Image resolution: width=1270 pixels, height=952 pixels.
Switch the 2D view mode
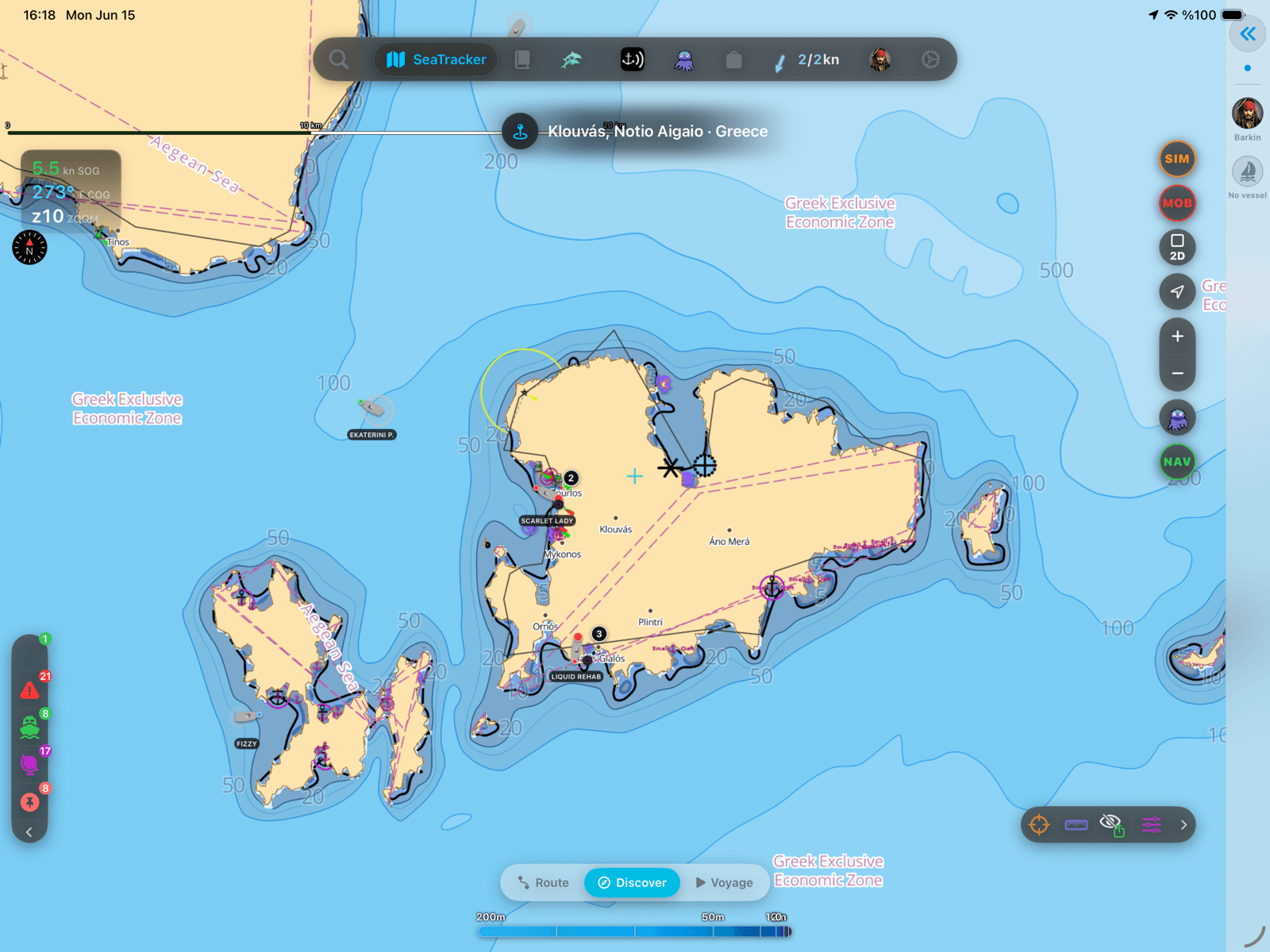1177,248
